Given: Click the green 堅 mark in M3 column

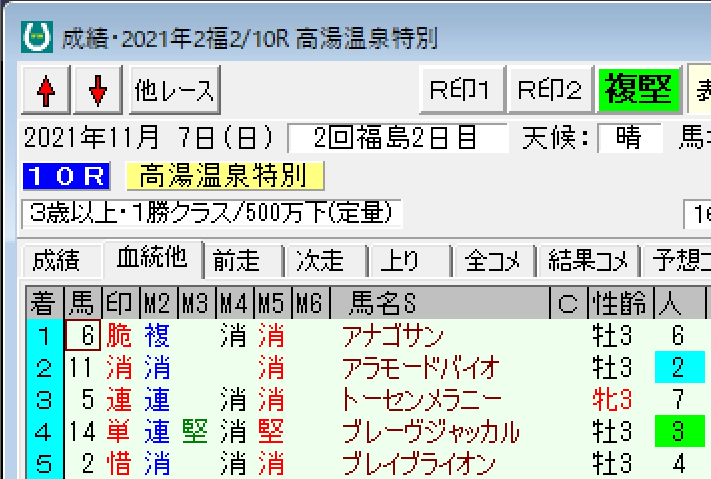Looking at the screenshot, I should coord(195,431).
